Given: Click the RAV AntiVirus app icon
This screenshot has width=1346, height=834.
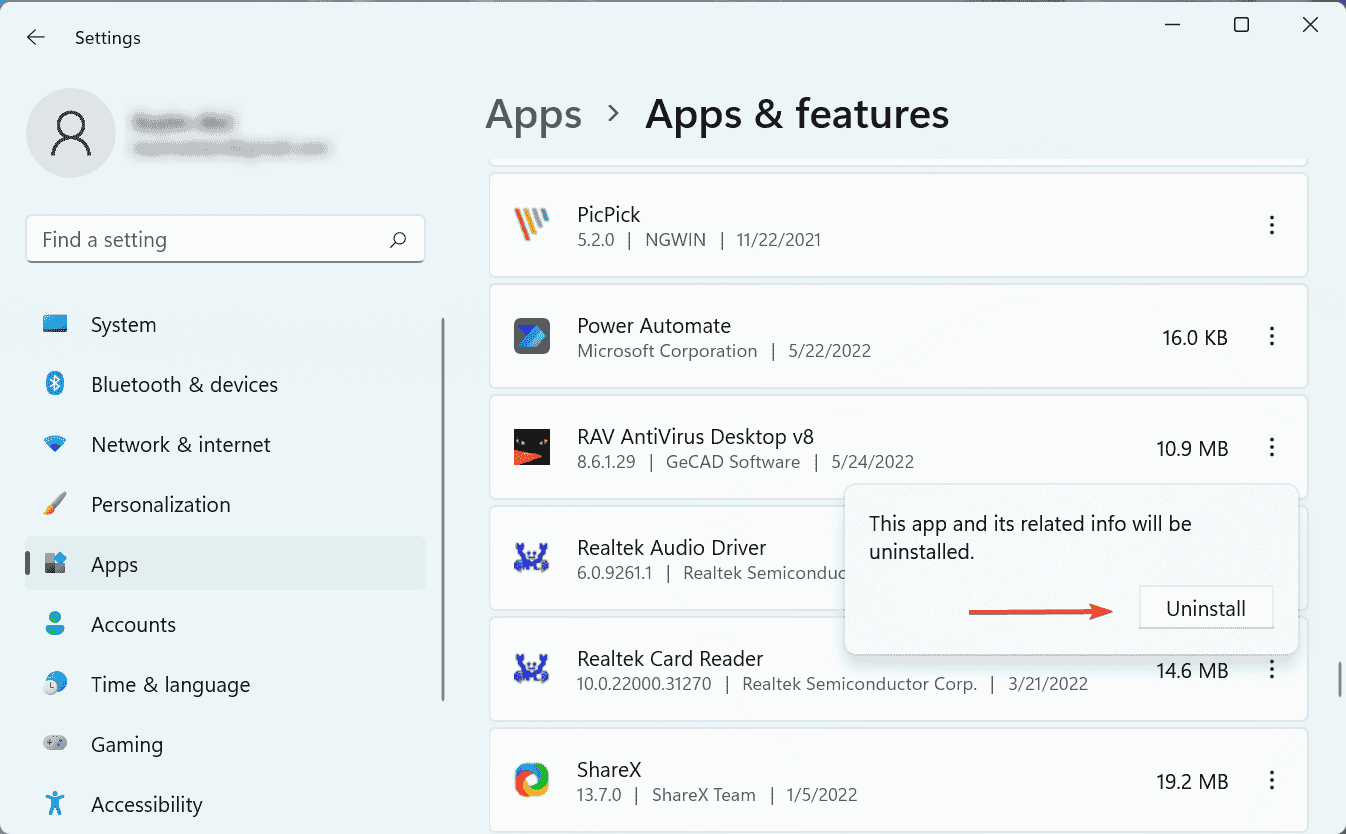Looking at the screenshot, I should point(531,448).
